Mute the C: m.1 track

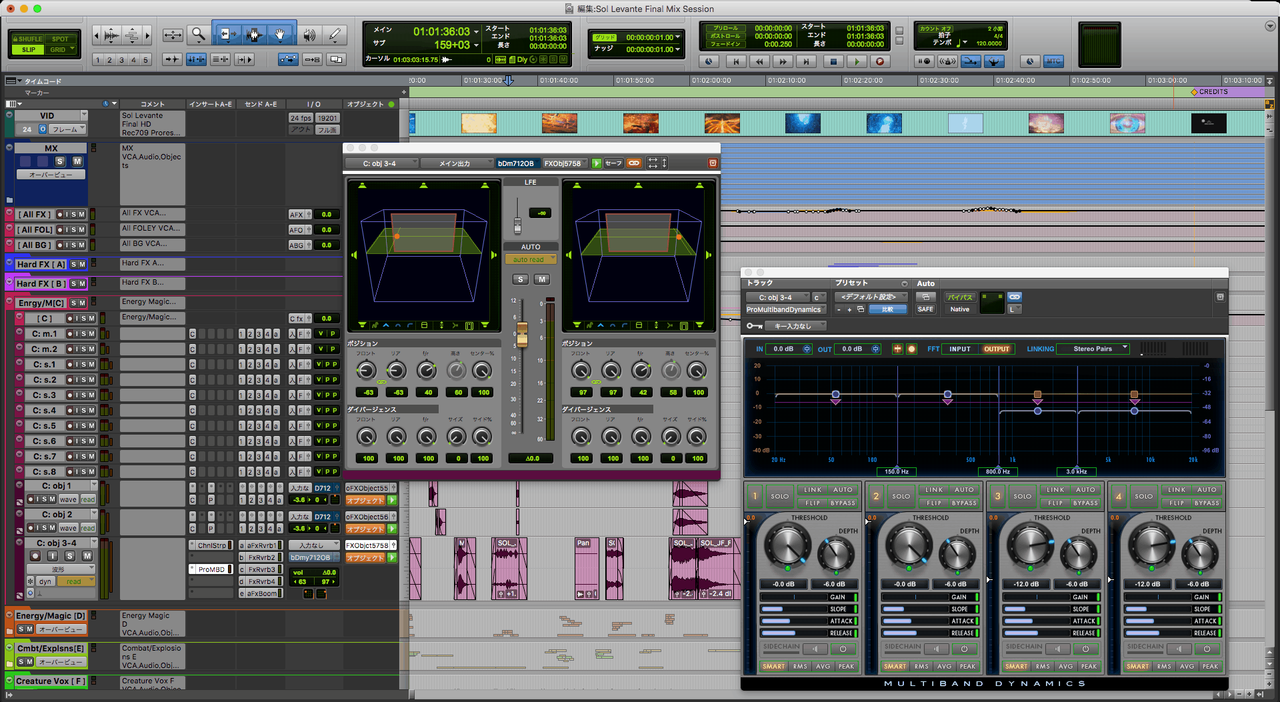tap(93, 333)
